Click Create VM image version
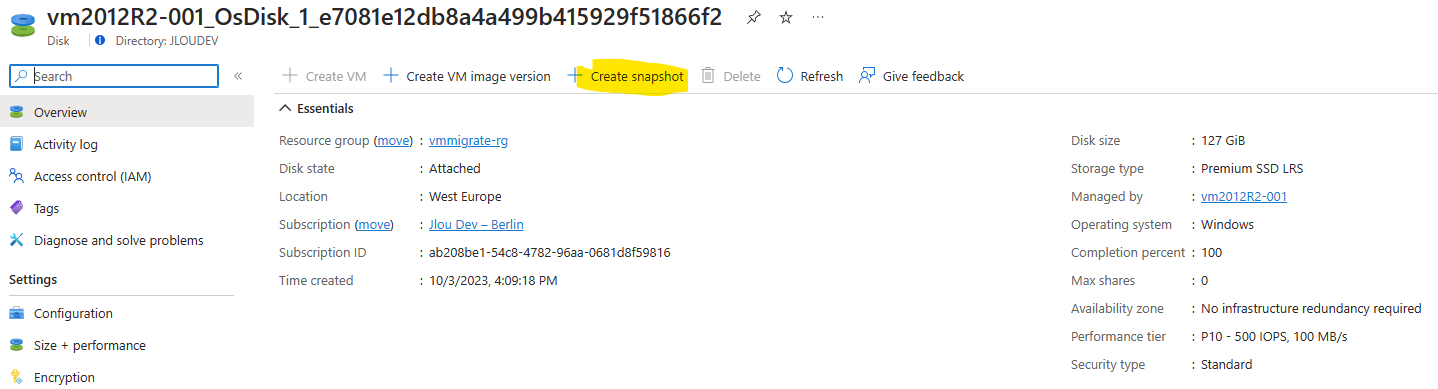 pyautogui.click(x=467, y=76)
